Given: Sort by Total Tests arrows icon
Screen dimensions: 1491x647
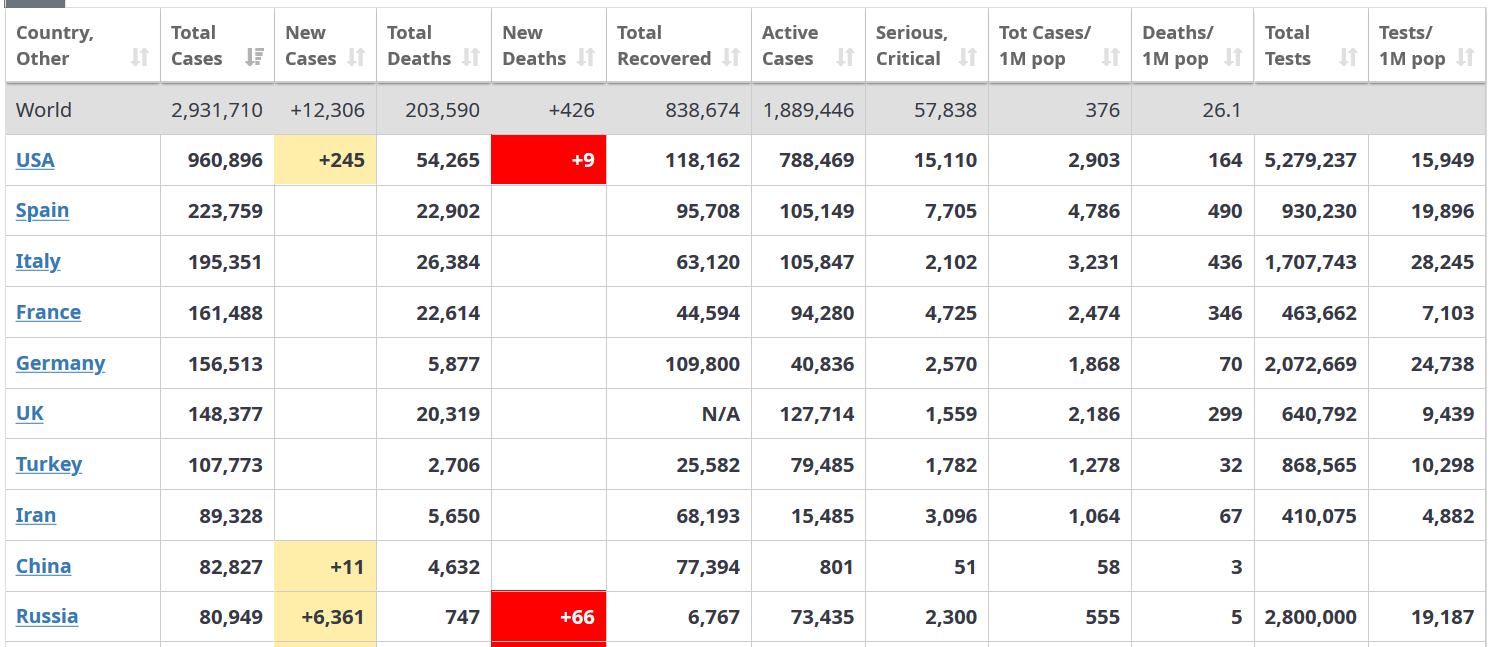Looking at the screenshot, I should click(1348, 58).
